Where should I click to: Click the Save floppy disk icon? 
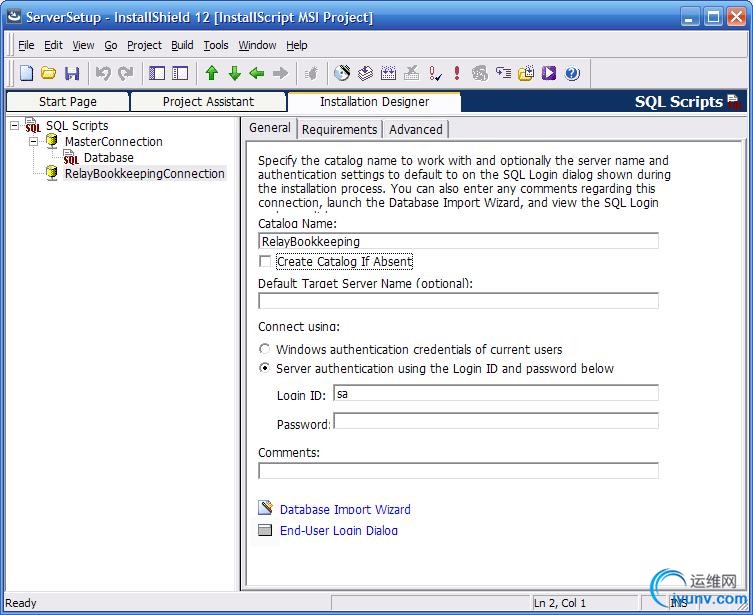(x=72, y=73)
